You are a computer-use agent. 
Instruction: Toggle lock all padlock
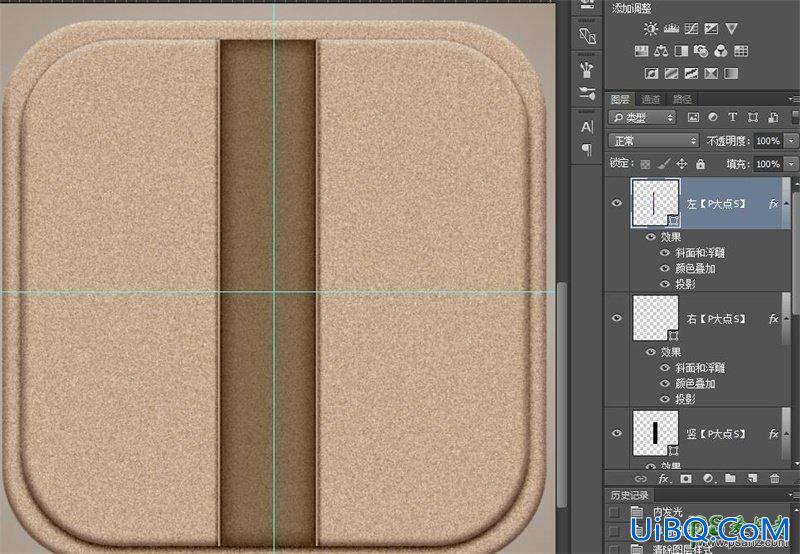701,164
